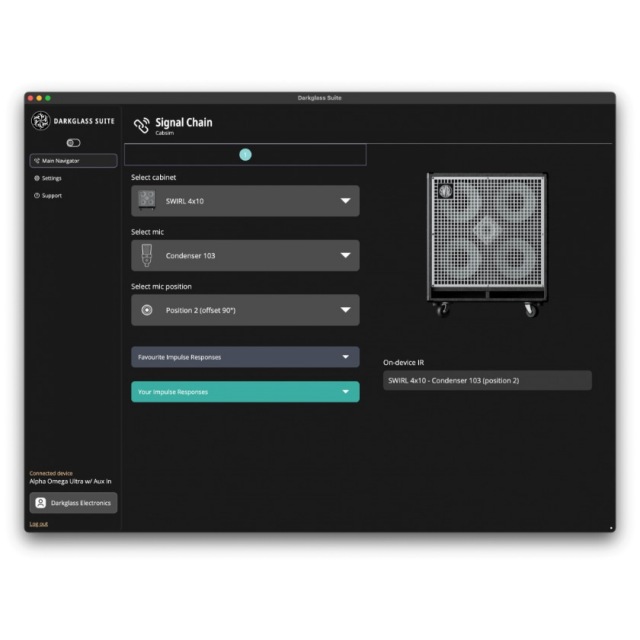The image size is (640, 640).
Task: Click the arrow on the cabinet dropdown
Action: click(x=346, y=201)
